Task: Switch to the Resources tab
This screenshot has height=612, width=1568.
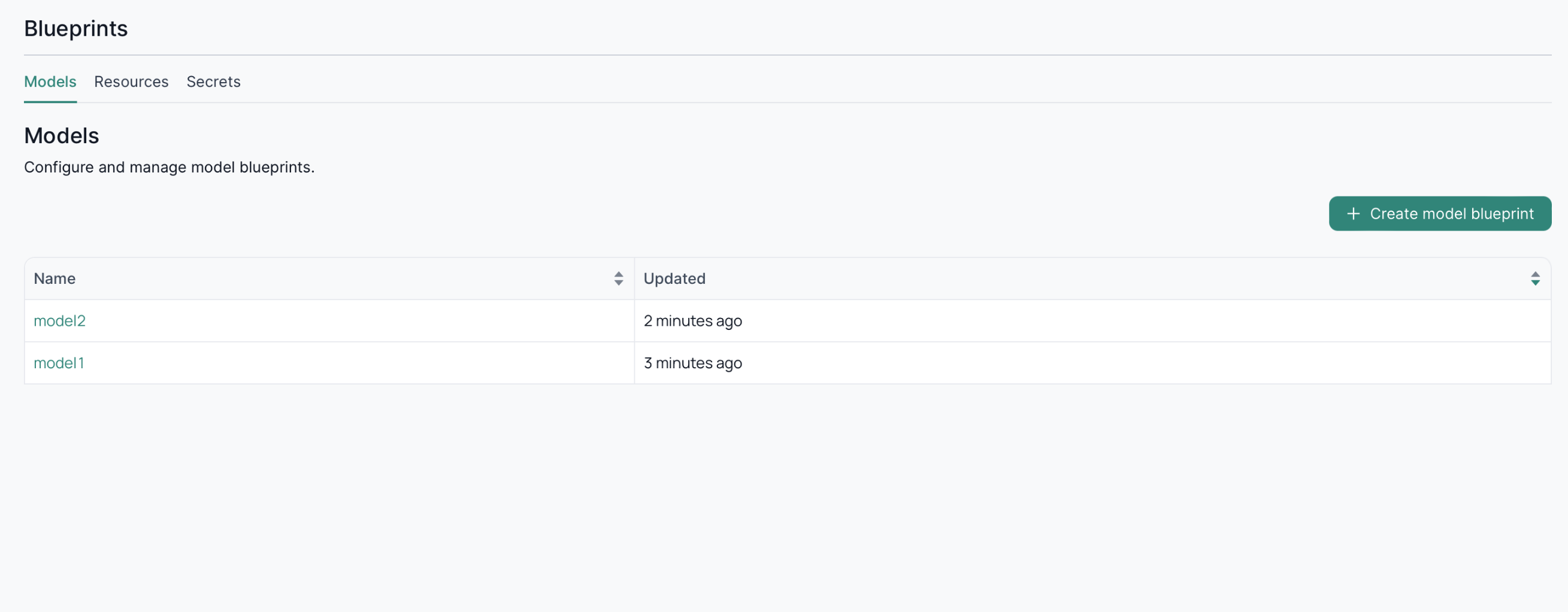Action: [131, 81]
